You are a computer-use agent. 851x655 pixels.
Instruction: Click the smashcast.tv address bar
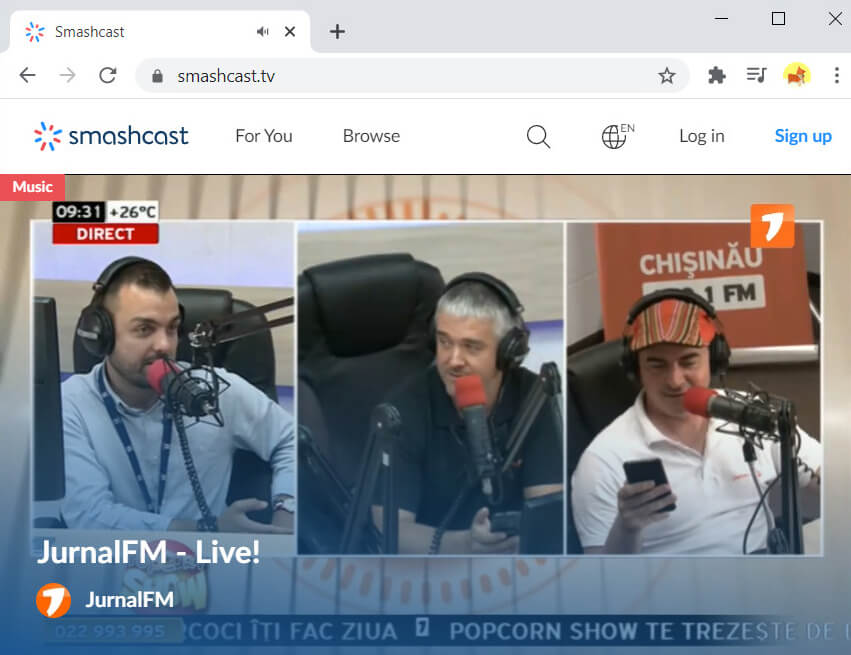point(412,75)
